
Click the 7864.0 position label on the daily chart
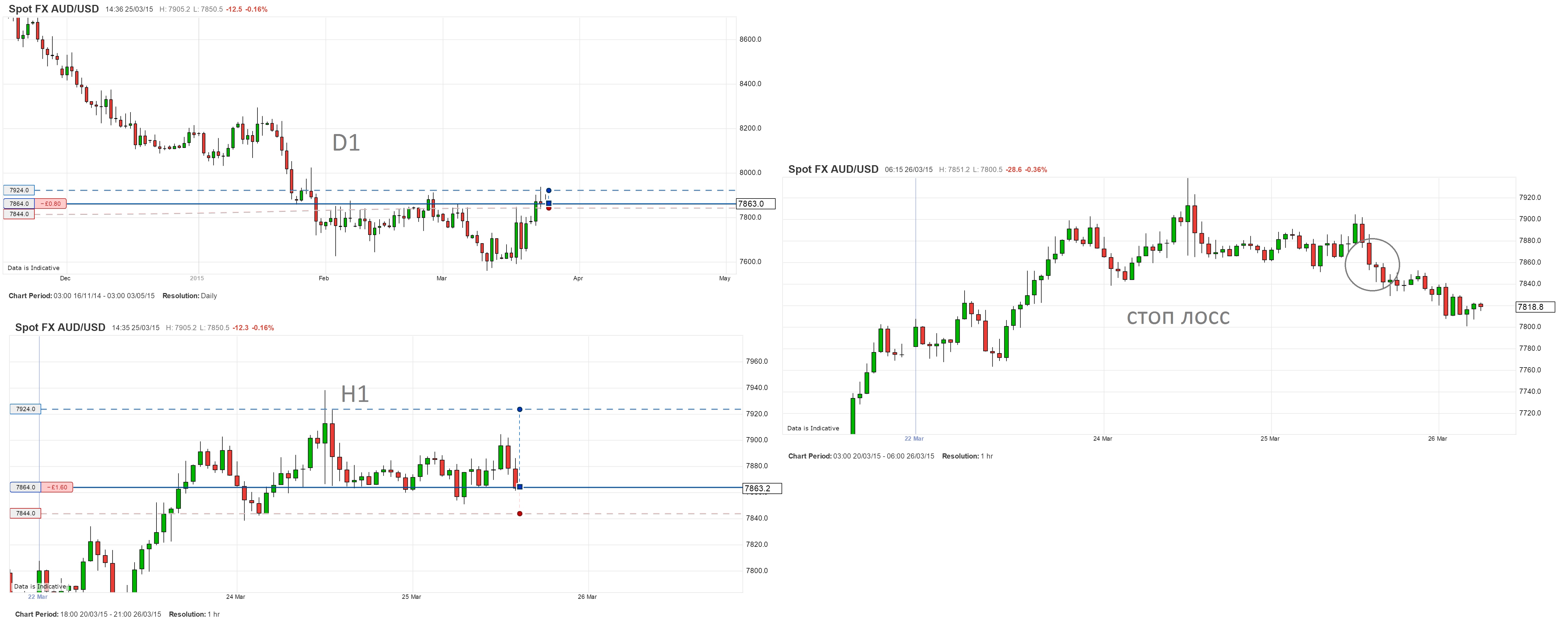[19, 203]
